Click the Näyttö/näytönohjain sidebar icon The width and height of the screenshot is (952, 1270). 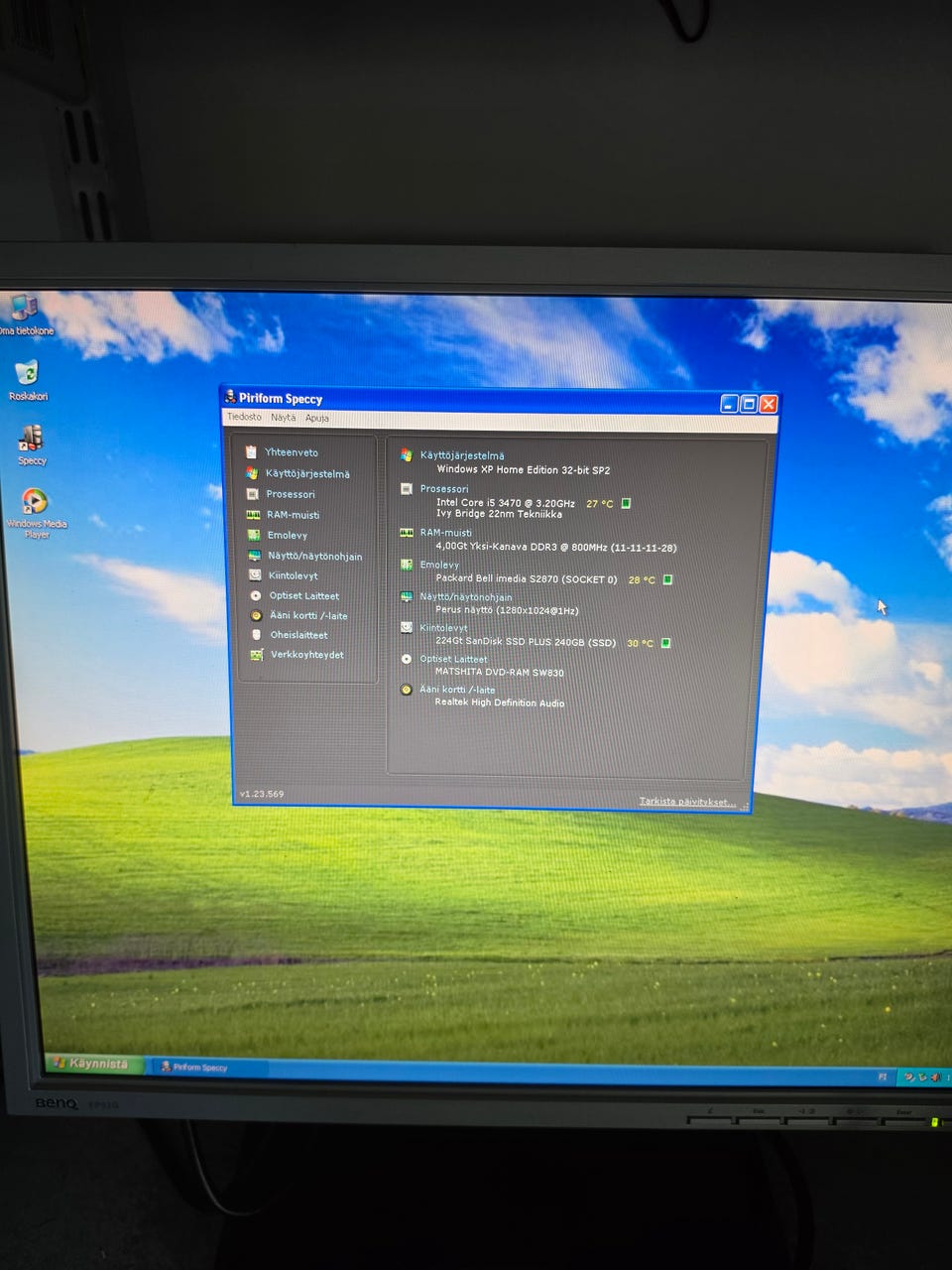pyautogui.click(x=254, y=556)
